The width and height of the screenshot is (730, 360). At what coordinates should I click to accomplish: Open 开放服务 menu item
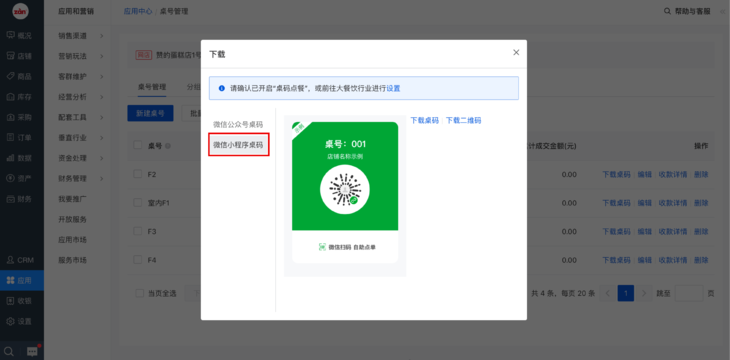tap(73, 219)
